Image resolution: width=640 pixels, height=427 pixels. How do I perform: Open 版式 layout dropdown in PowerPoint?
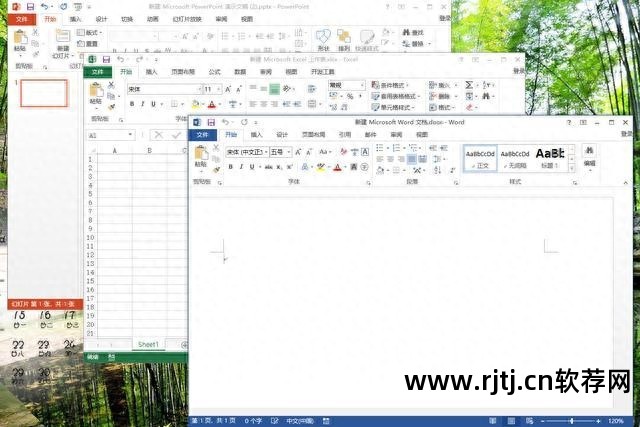click(x=90, y=32)
